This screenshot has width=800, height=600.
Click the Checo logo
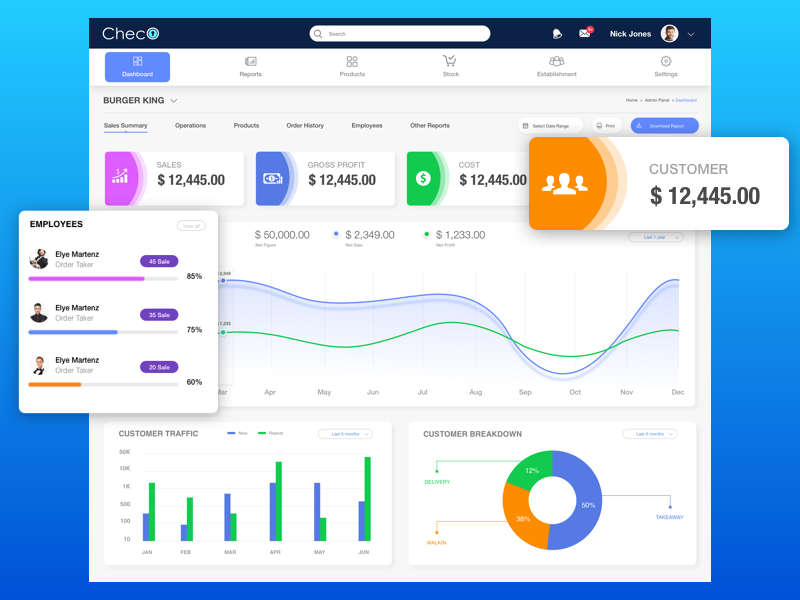point(131,34)
